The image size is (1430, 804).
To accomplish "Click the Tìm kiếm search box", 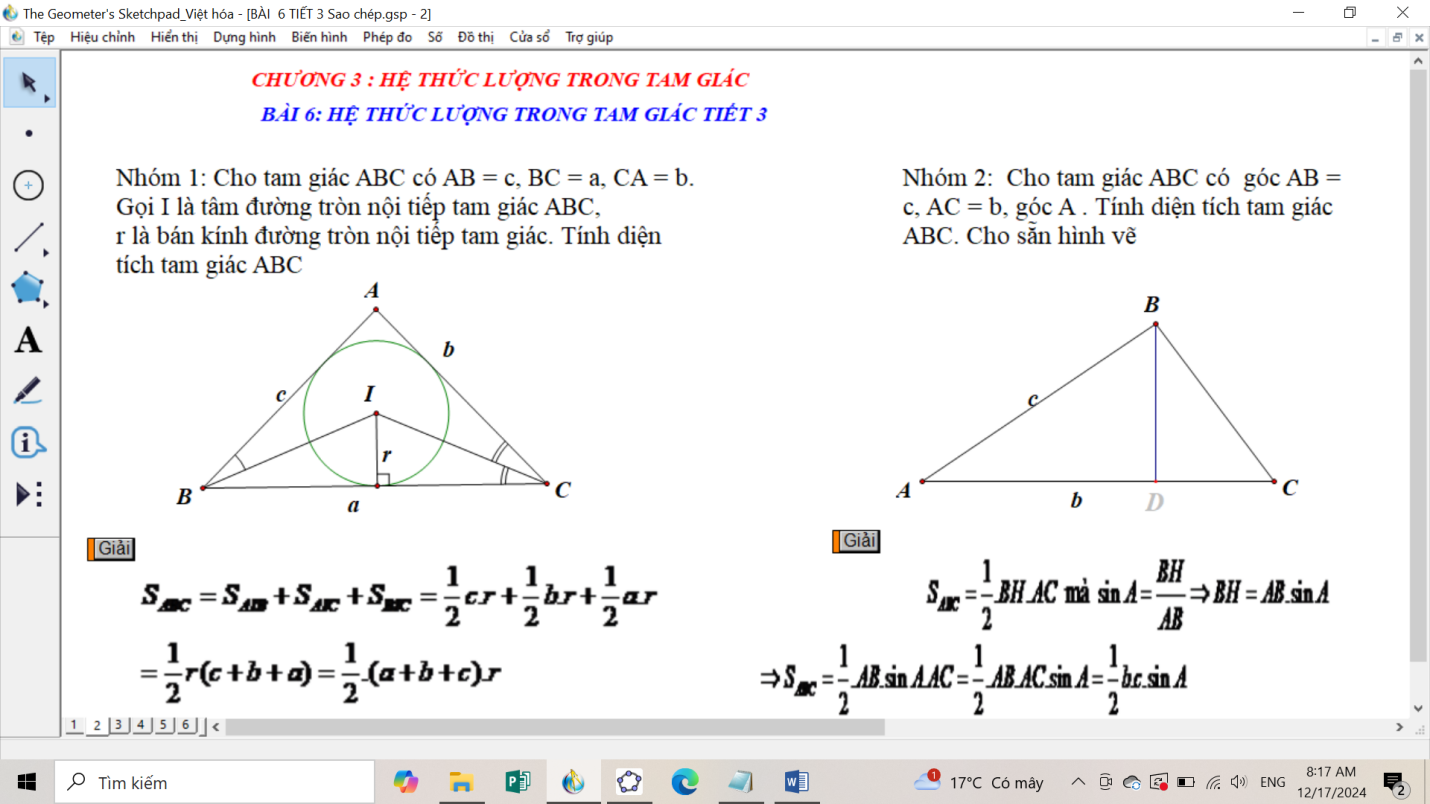I will (215, 782).
